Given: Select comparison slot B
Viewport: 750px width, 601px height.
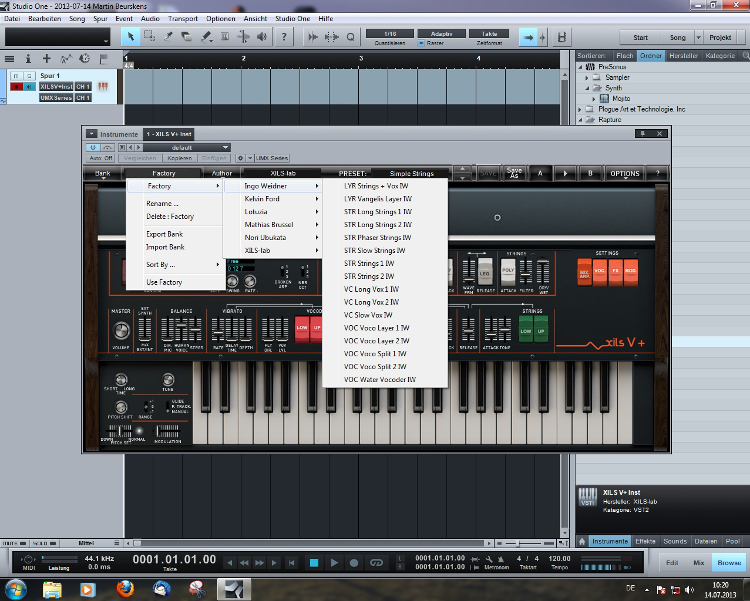Looking at the screenshot, I should coord(590,173).
